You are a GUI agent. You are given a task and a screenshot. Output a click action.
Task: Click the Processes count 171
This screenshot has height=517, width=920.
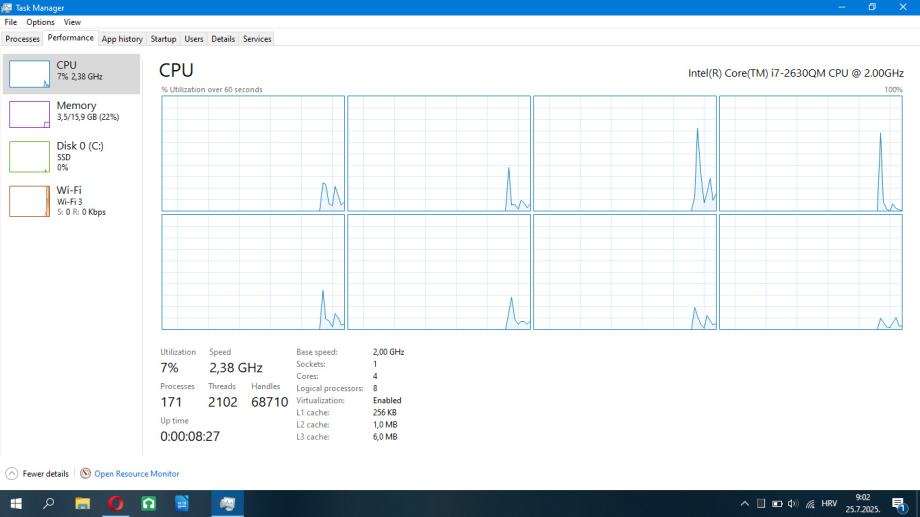point(171,402)
